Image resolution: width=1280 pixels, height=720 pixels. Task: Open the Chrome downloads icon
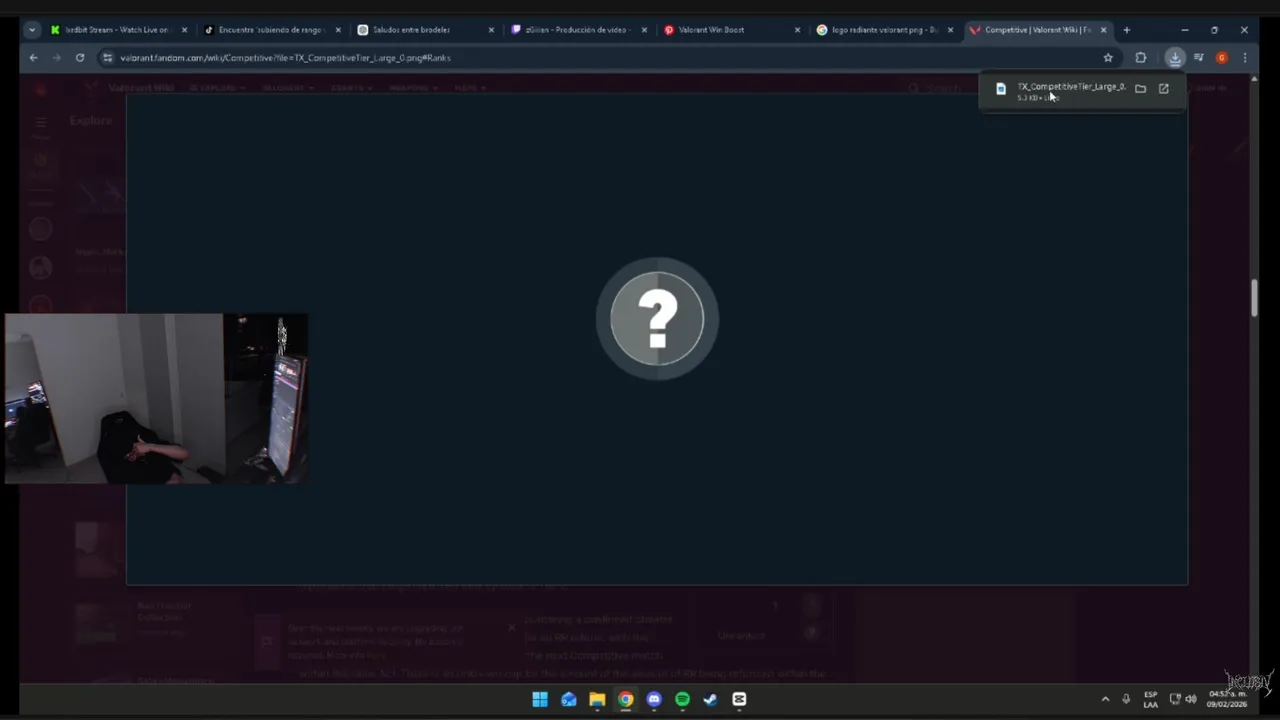point(1175,58)
